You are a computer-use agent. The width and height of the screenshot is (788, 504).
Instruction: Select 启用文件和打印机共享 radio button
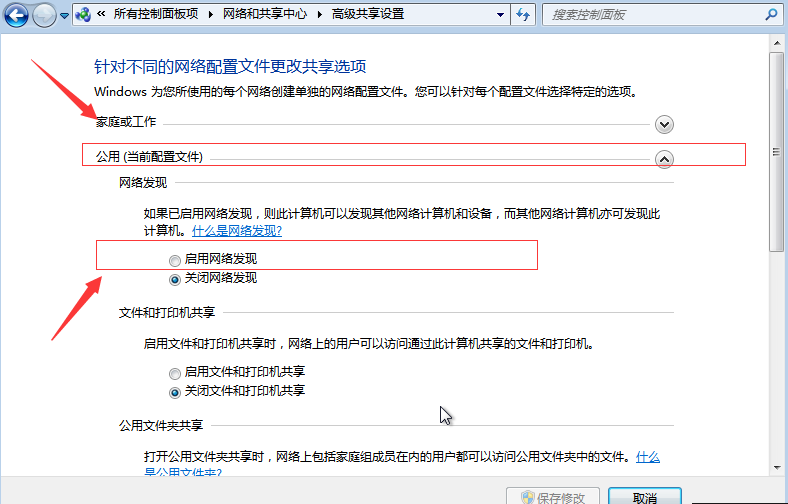point(176,372)
